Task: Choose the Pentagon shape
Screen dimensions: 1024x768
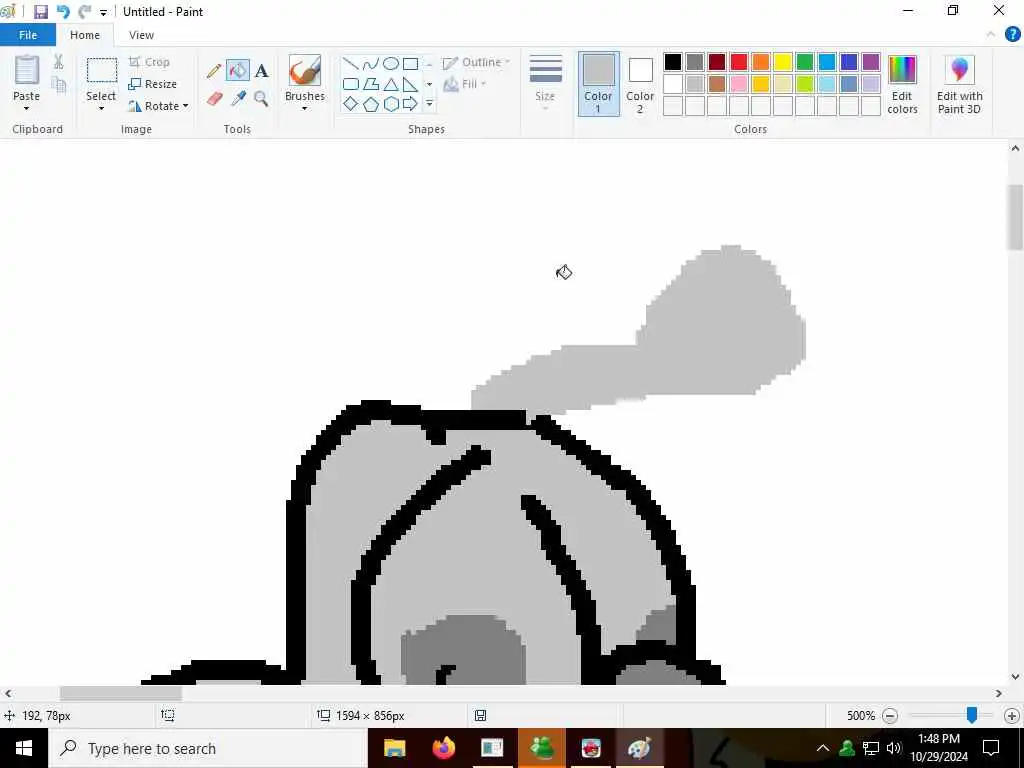Action: (x=371, y=104)
